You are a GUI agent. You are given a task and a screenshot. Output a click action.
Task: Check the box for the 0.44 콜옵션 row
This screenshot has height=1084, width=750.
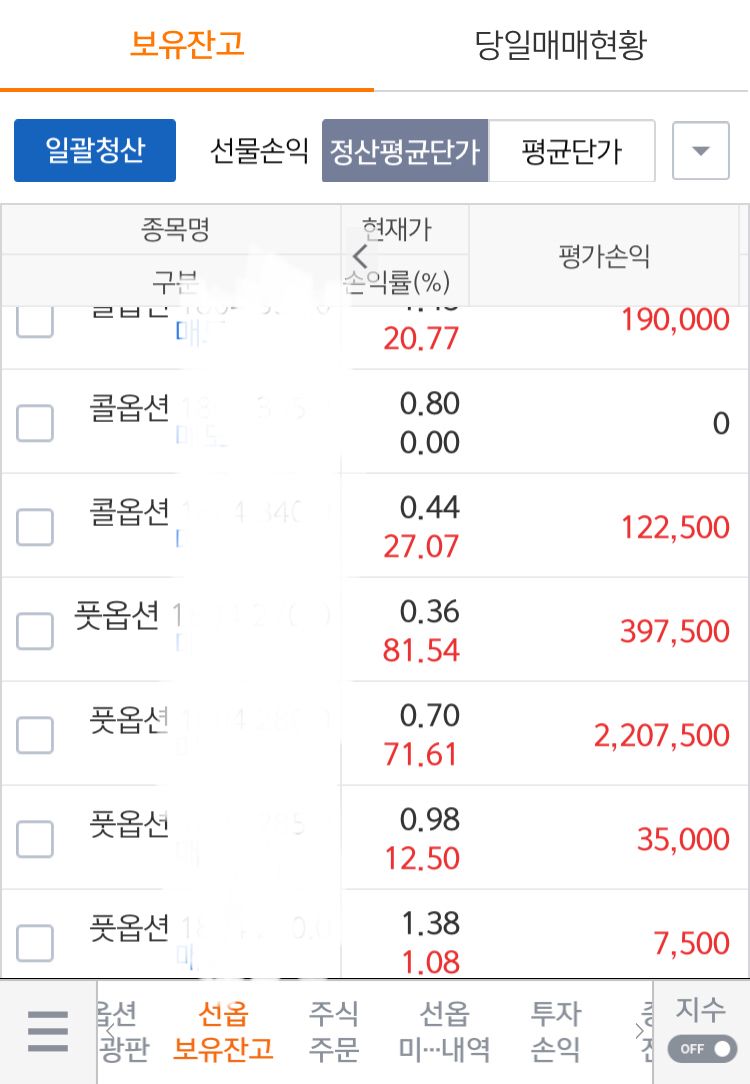(x=35, y=527)
